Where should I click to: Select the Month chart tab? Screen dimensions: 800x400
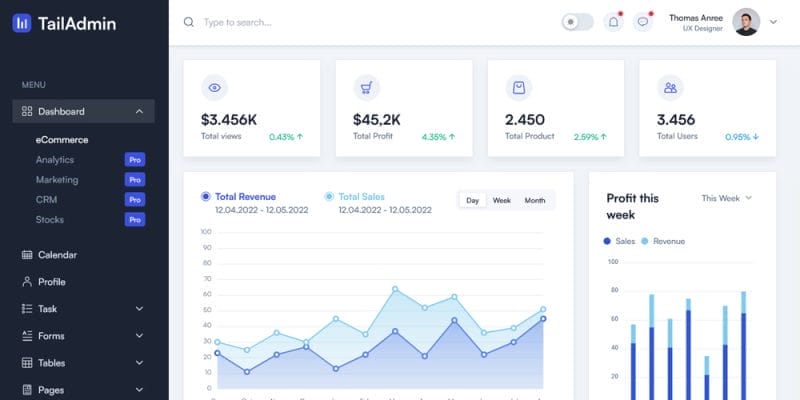coord(535,201)
